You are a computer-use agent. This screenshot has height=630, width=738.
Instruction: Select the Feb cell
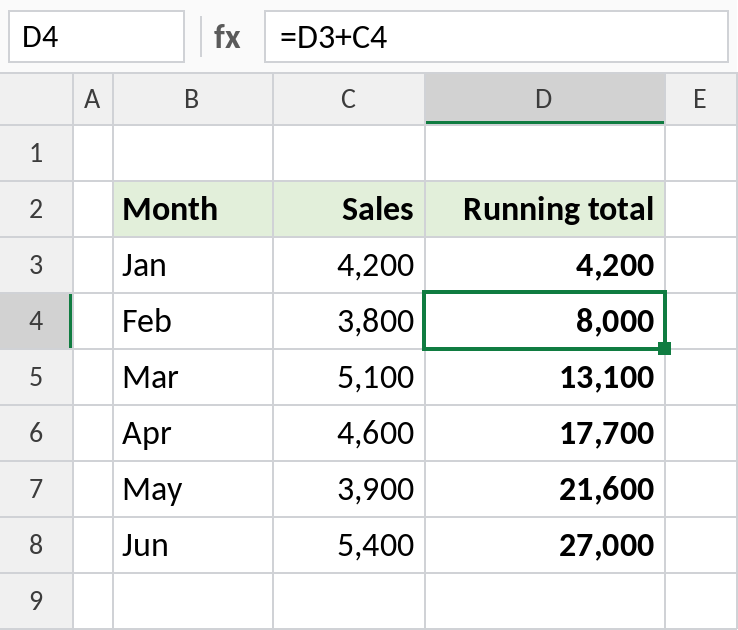(x=193, y=321)
